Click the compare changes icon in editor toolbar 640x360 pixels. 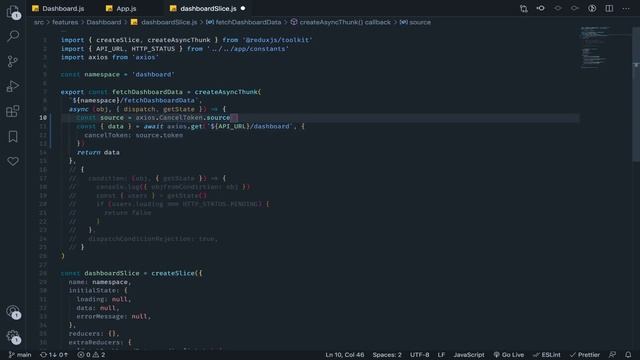click(x=524, y=8)
